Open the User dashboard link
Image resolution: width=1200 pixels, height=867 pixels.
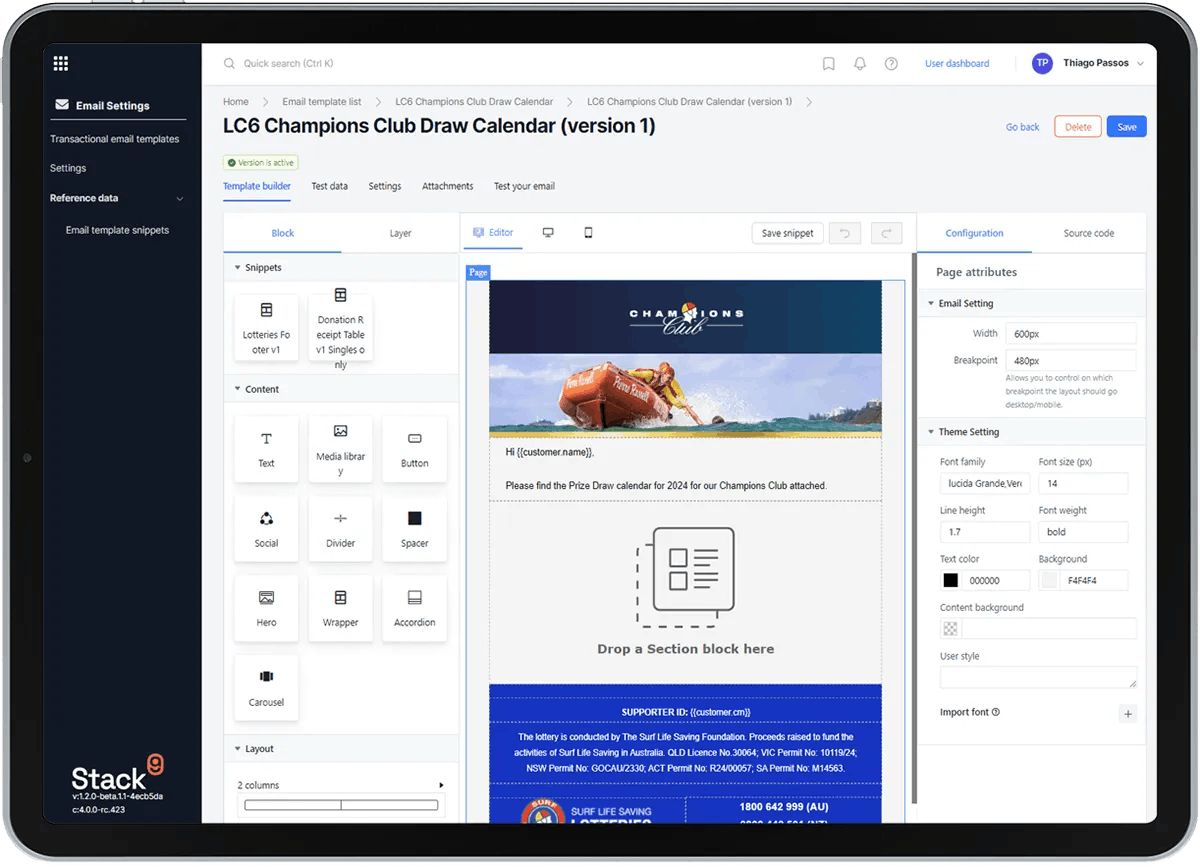(957, 64)
